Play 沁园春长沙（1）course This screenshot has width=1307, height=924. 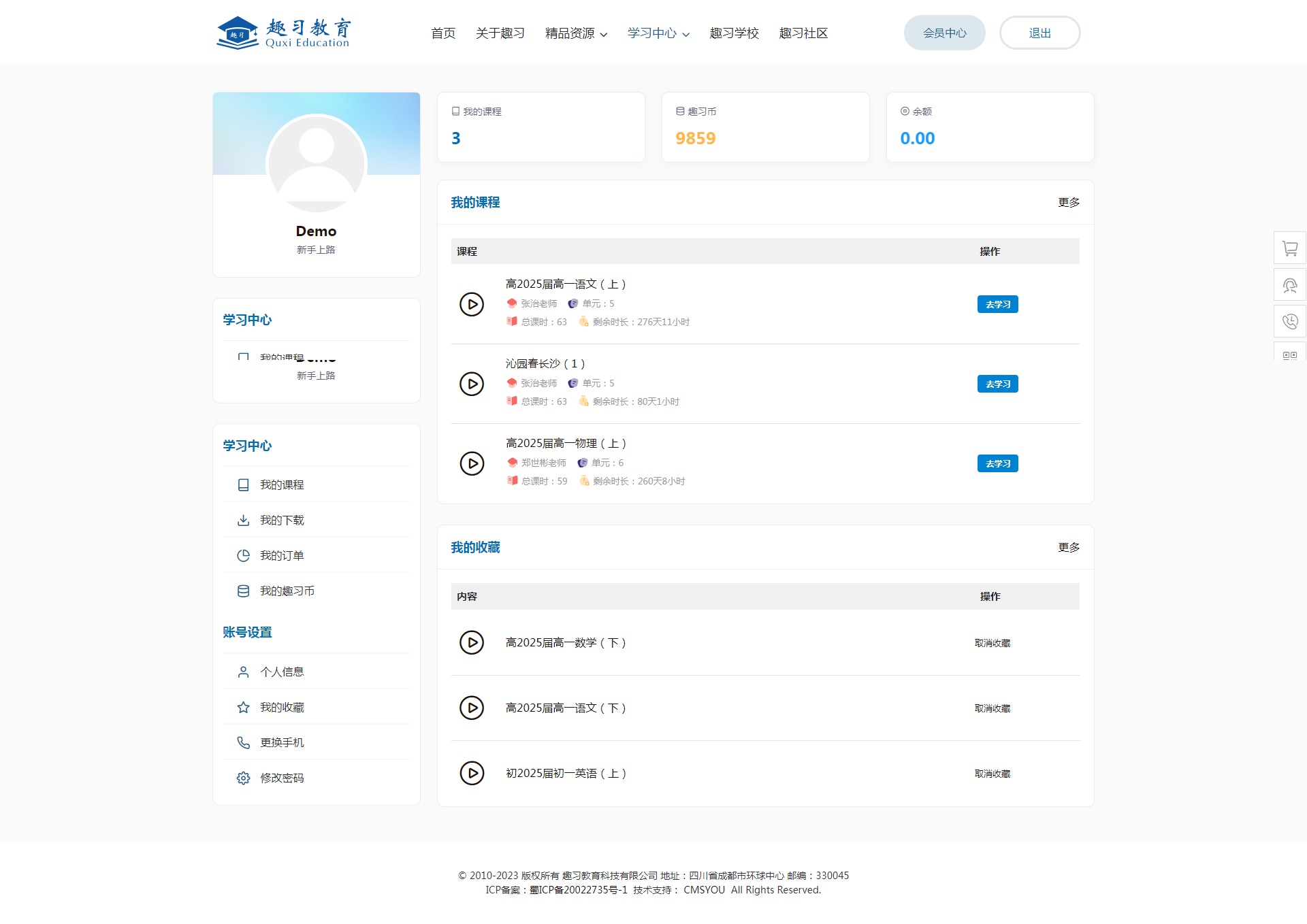pos(472,384)
